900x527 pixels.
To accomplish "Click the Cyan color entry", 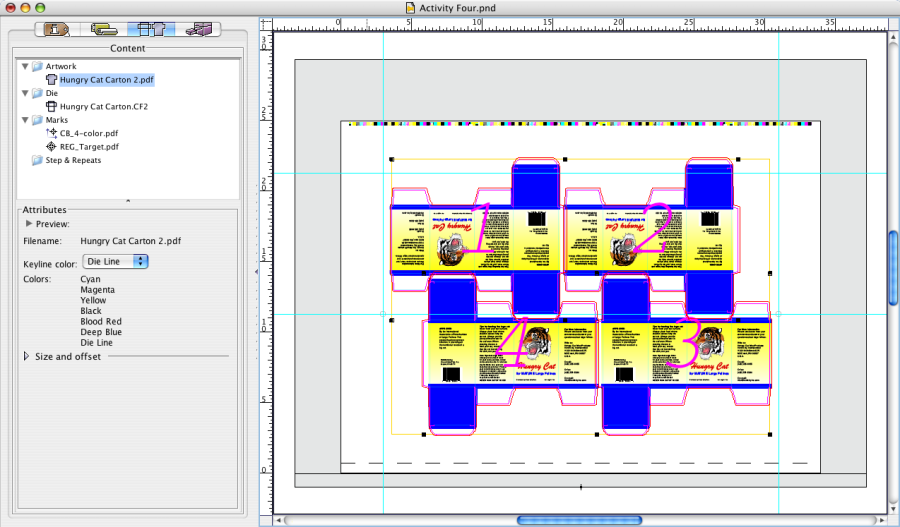I will pyautogui.click(x=90, y=279).
